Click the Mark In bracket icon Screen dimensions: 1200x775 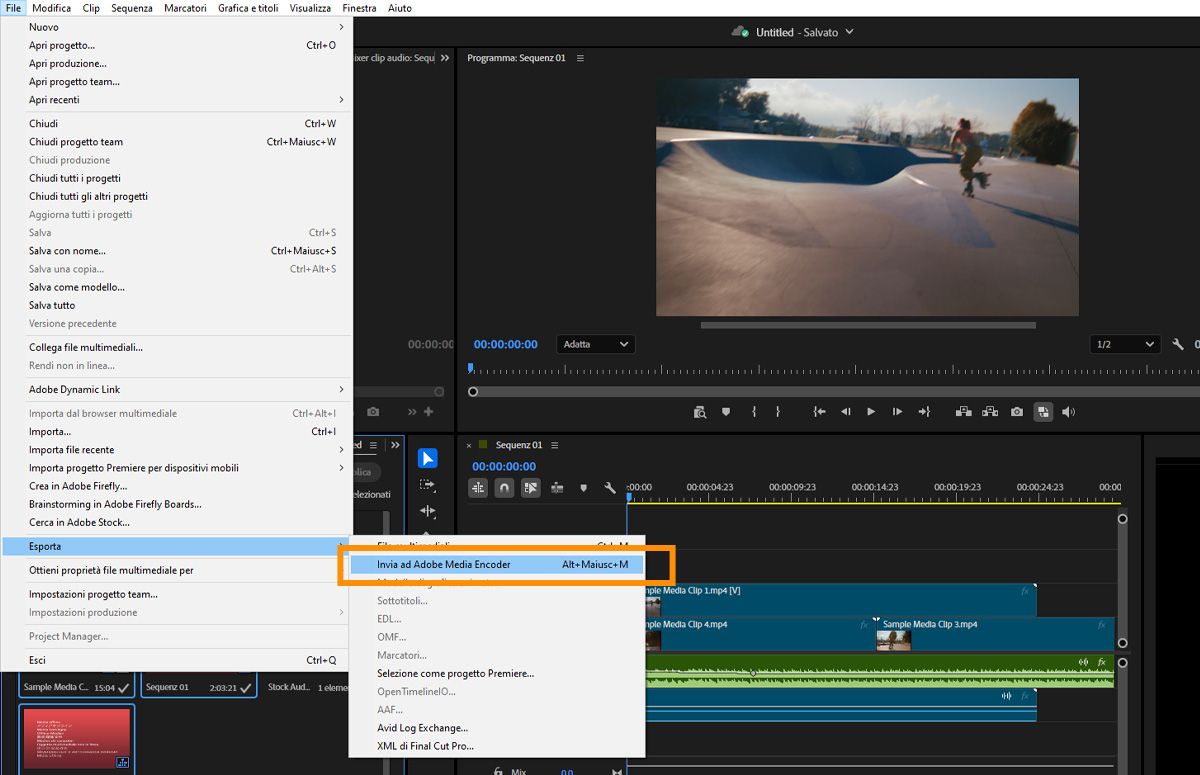click(x=753, y=412)
